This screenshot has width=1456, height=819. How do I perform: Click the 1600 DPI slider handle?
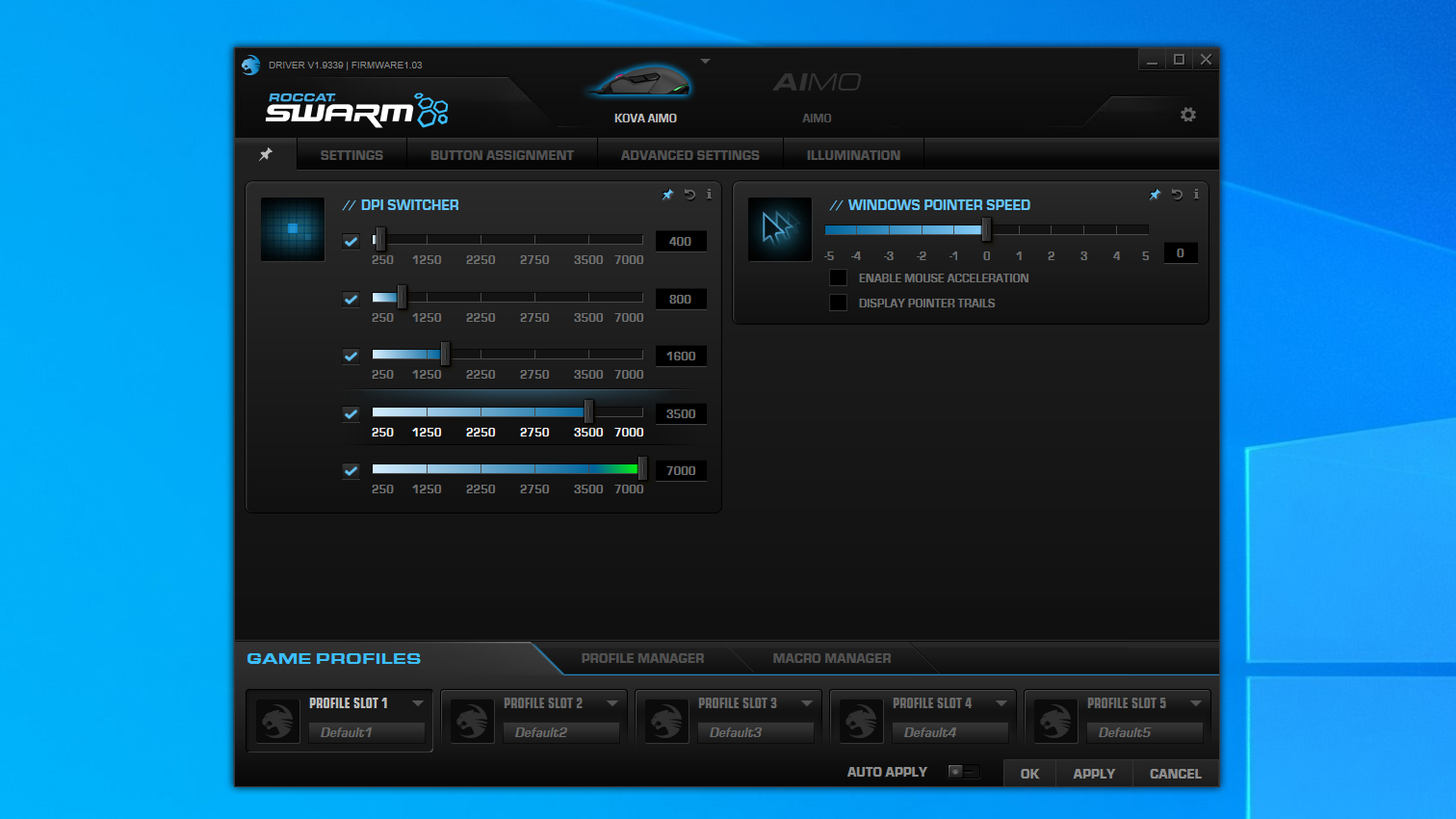445,354
